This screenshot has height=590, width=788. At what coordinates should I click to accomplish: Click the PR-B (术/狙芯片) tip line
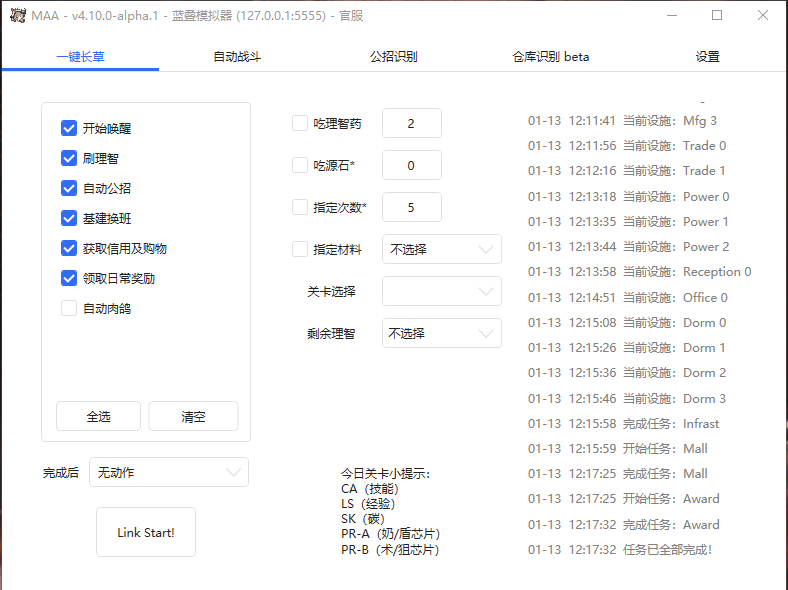tap(390, 550)
